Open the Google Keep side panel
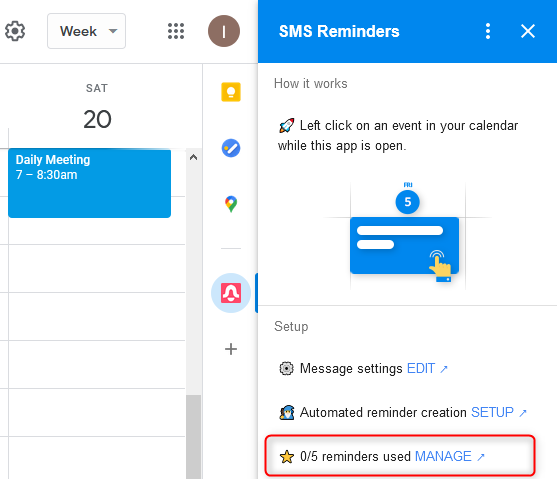 (231, 92)
